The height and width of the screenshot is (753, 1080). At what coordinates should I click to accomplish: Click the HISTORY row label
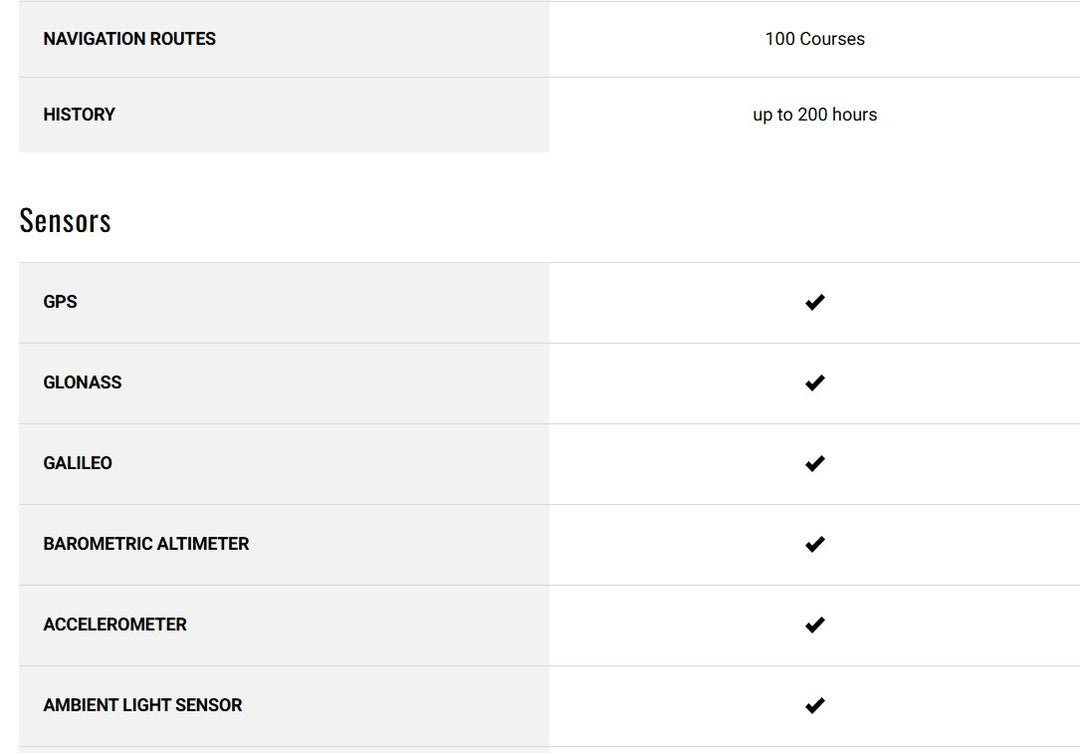[x=79, y=115]
